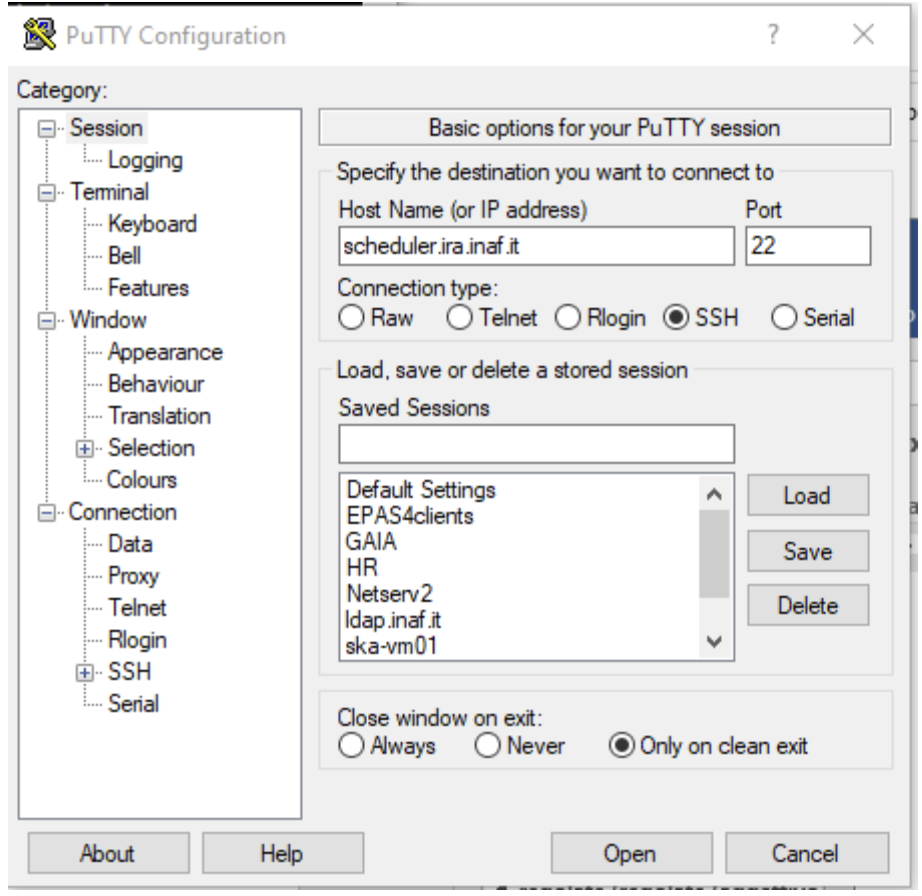Select ska-vm01 saved session
Viewport: 922px width, 896px height.
click(x=391, y=646)
